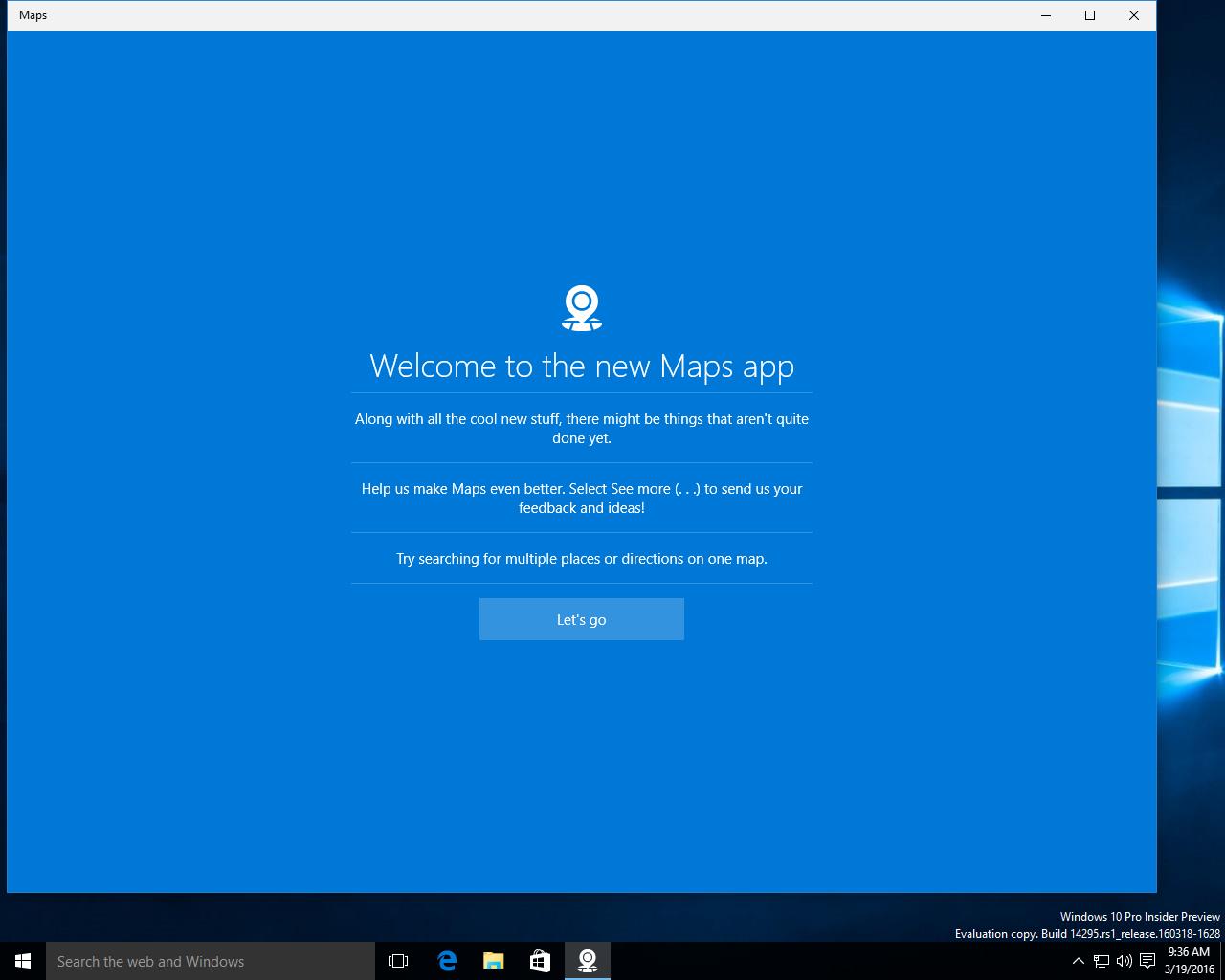Minimize the Maps window
The image size is (1225, 980).
pos(1046,15)
